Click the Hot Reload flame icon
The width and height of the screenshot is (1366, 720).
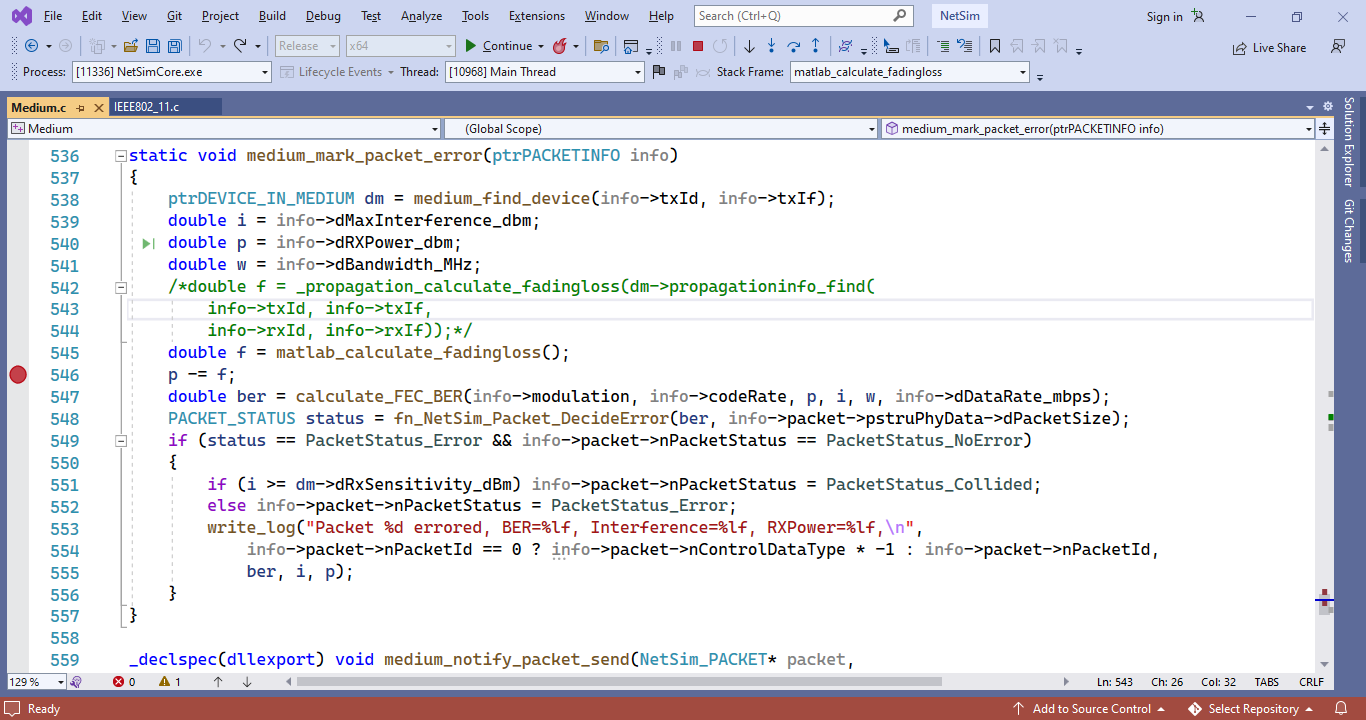pos(560,46)
